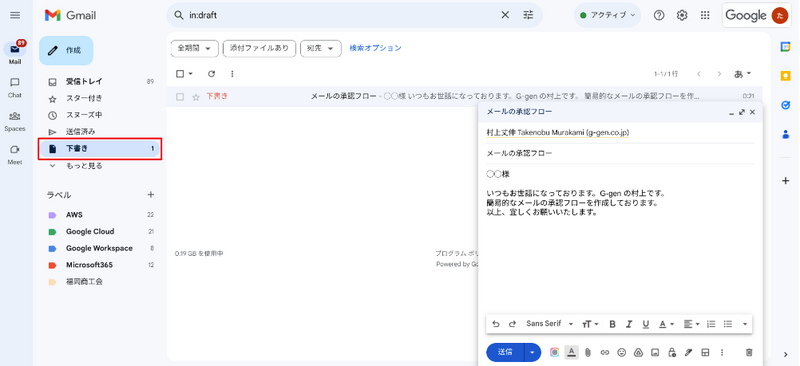The image size is (800, 366).
Task: Discard the draft with the trash icon
Action: tap(749, 352)
